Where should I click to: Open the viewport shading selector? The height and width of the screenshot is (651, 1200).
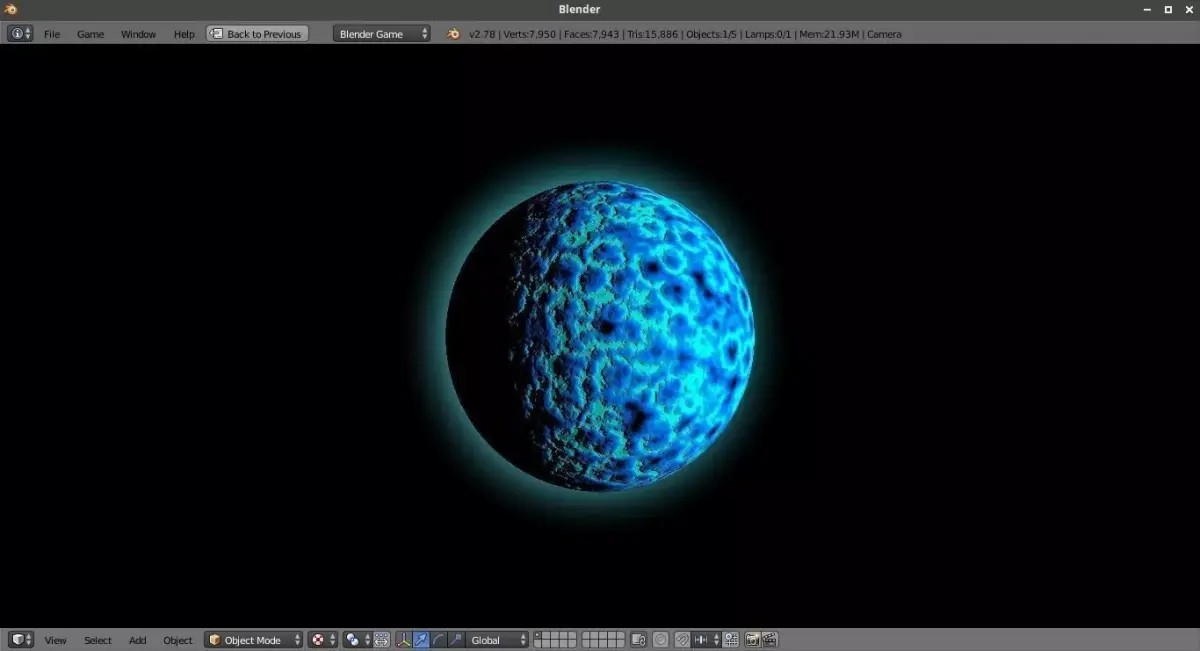click(x=322, y=640)
